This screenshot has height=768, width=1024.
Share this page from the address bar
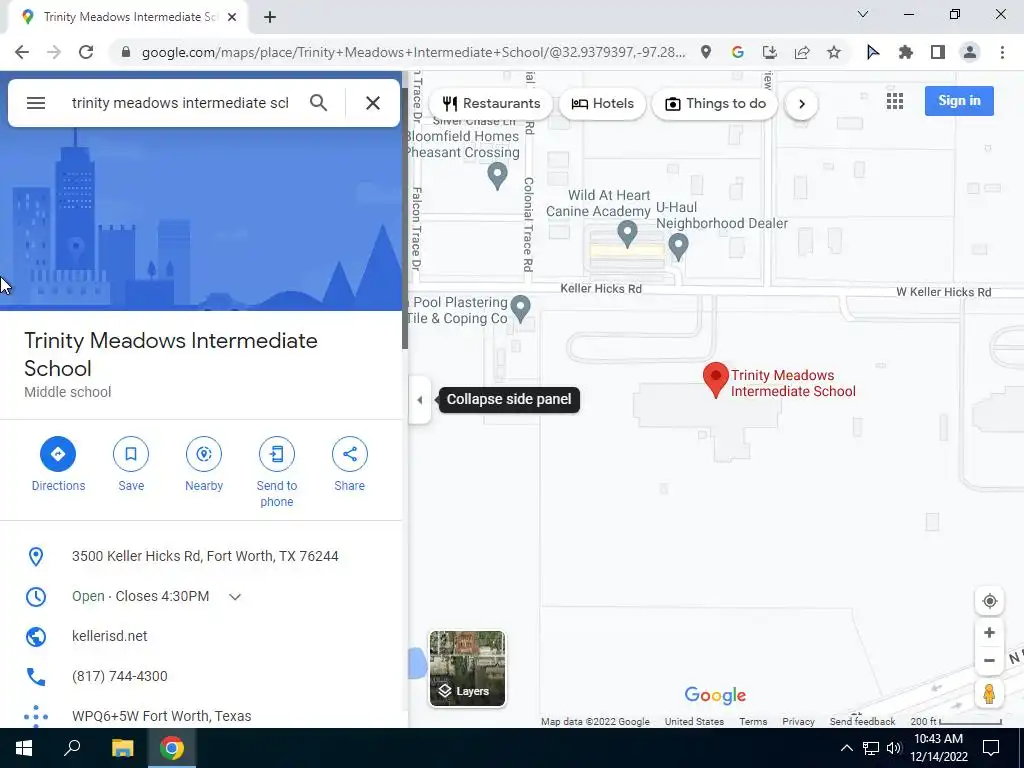point(802,52)
